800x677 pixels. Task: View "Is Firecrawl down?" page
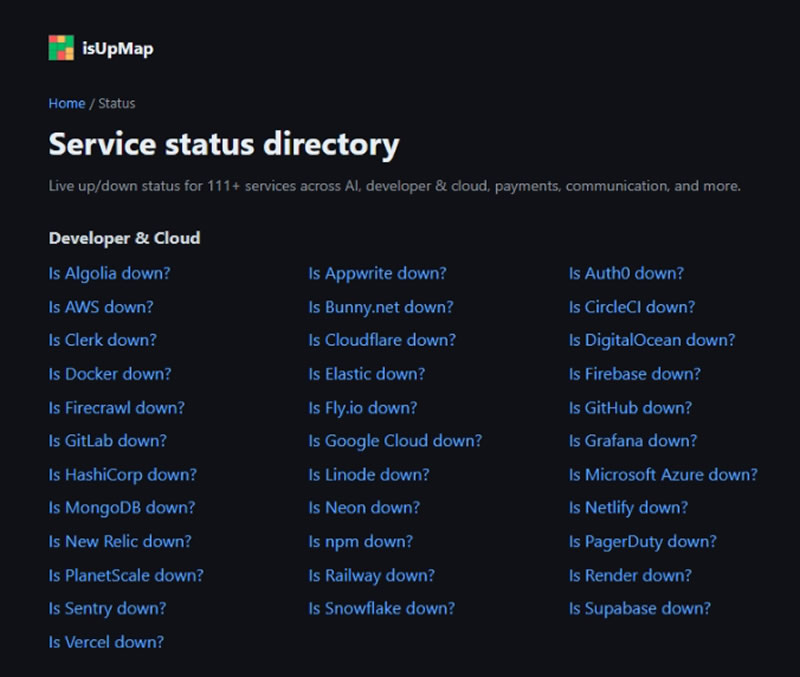pyautogui.click(x=116, y=408)
